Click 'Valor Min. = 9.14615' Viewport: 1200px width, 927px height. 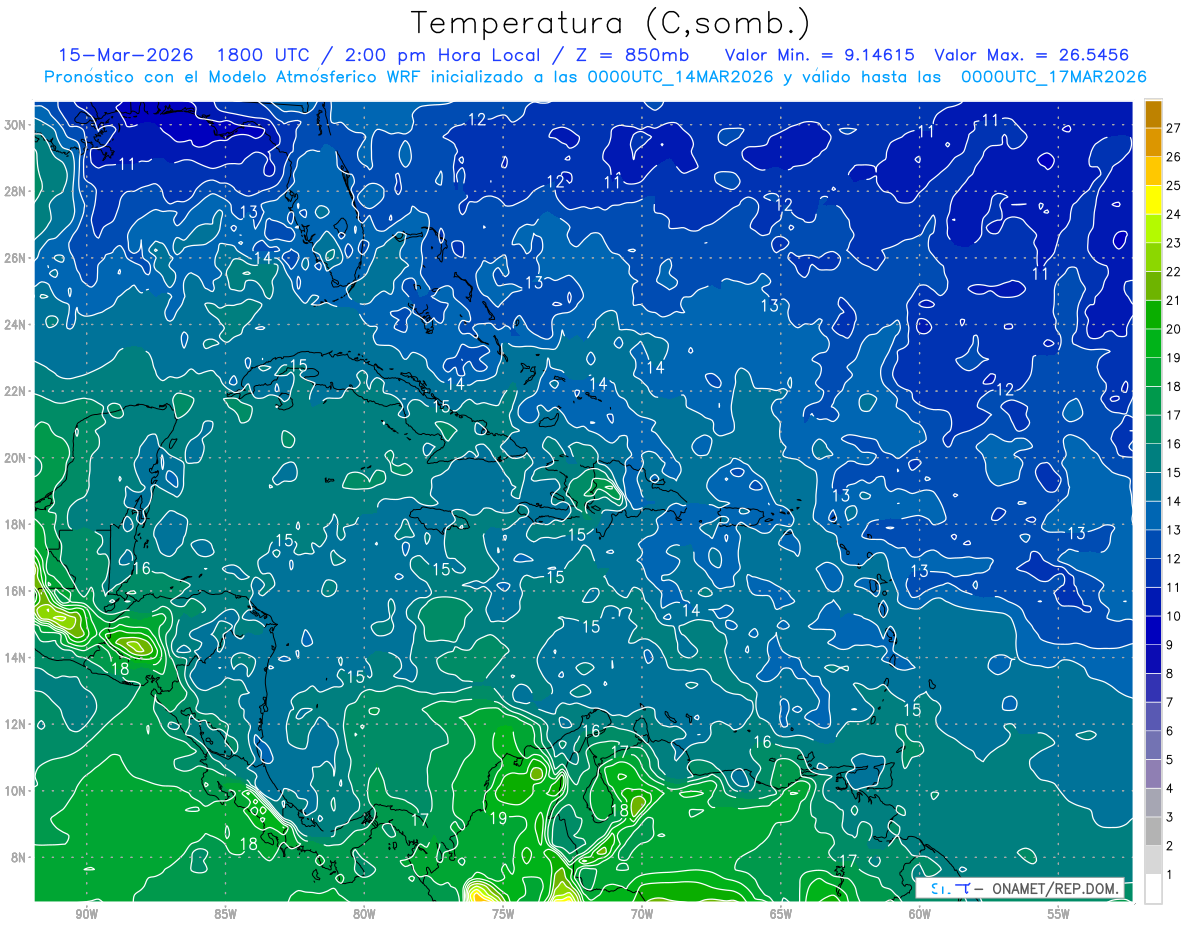[819, 55]
